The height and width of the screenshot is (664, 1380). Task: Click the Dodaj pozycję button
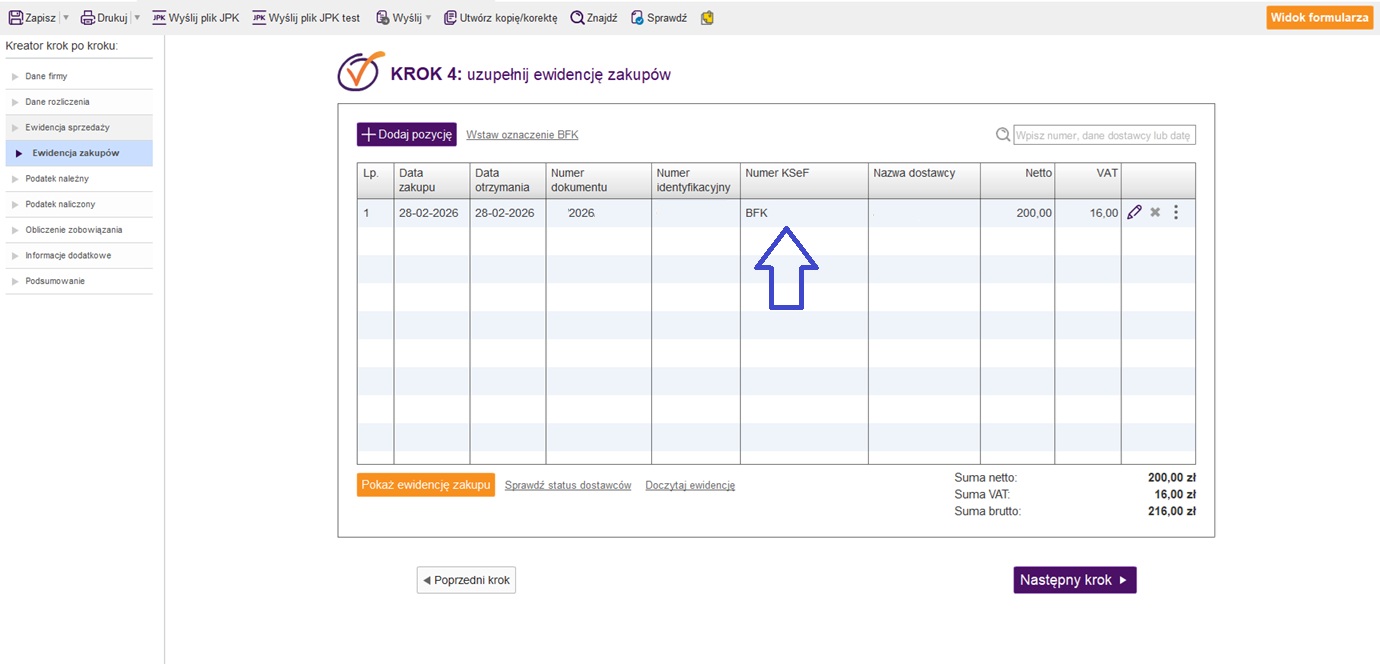pyautogui.click(x=407, y=135)
